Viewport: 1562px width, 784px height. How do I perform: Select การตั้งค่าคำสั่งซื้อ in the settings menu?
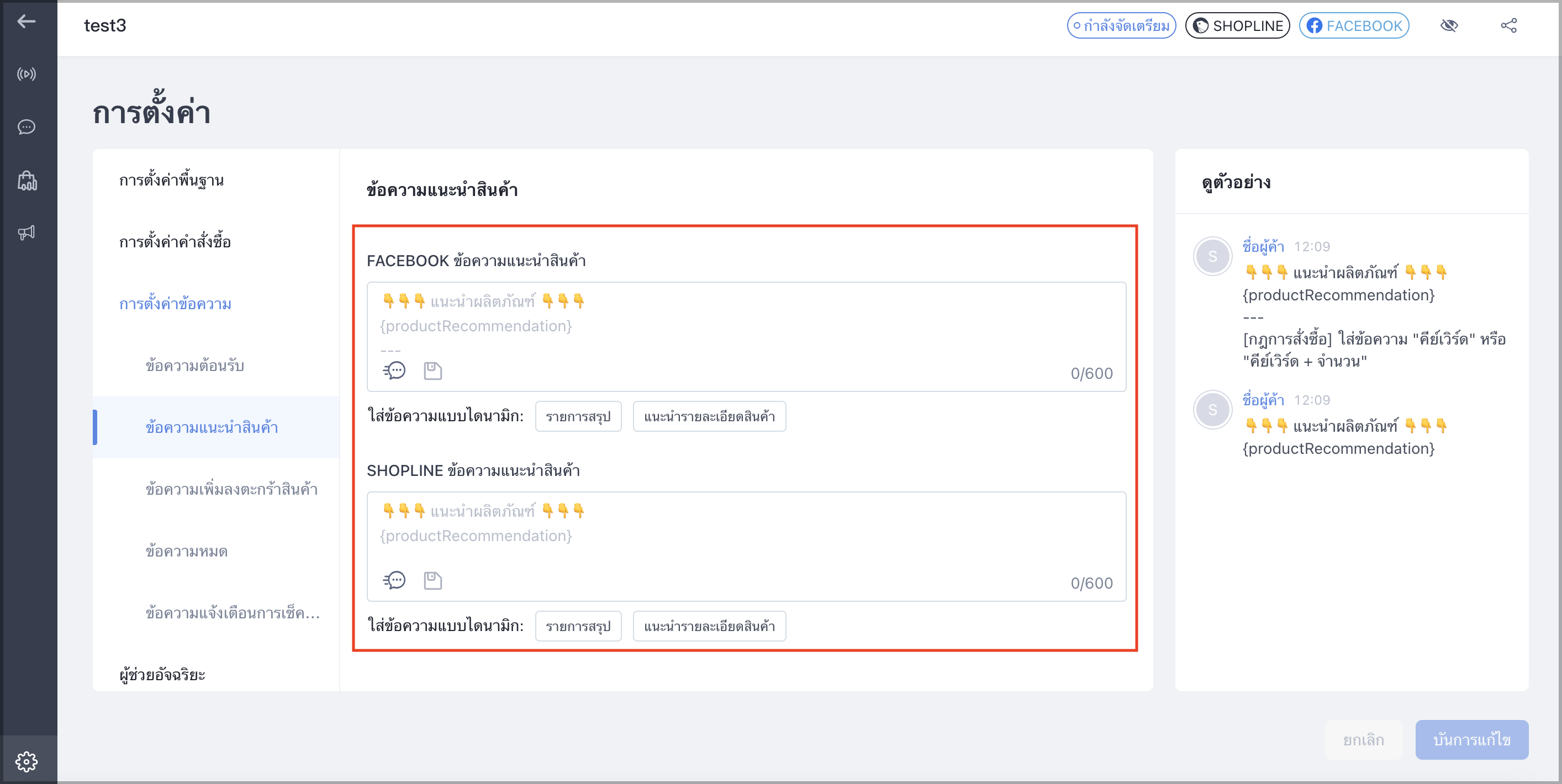[175, 242]
